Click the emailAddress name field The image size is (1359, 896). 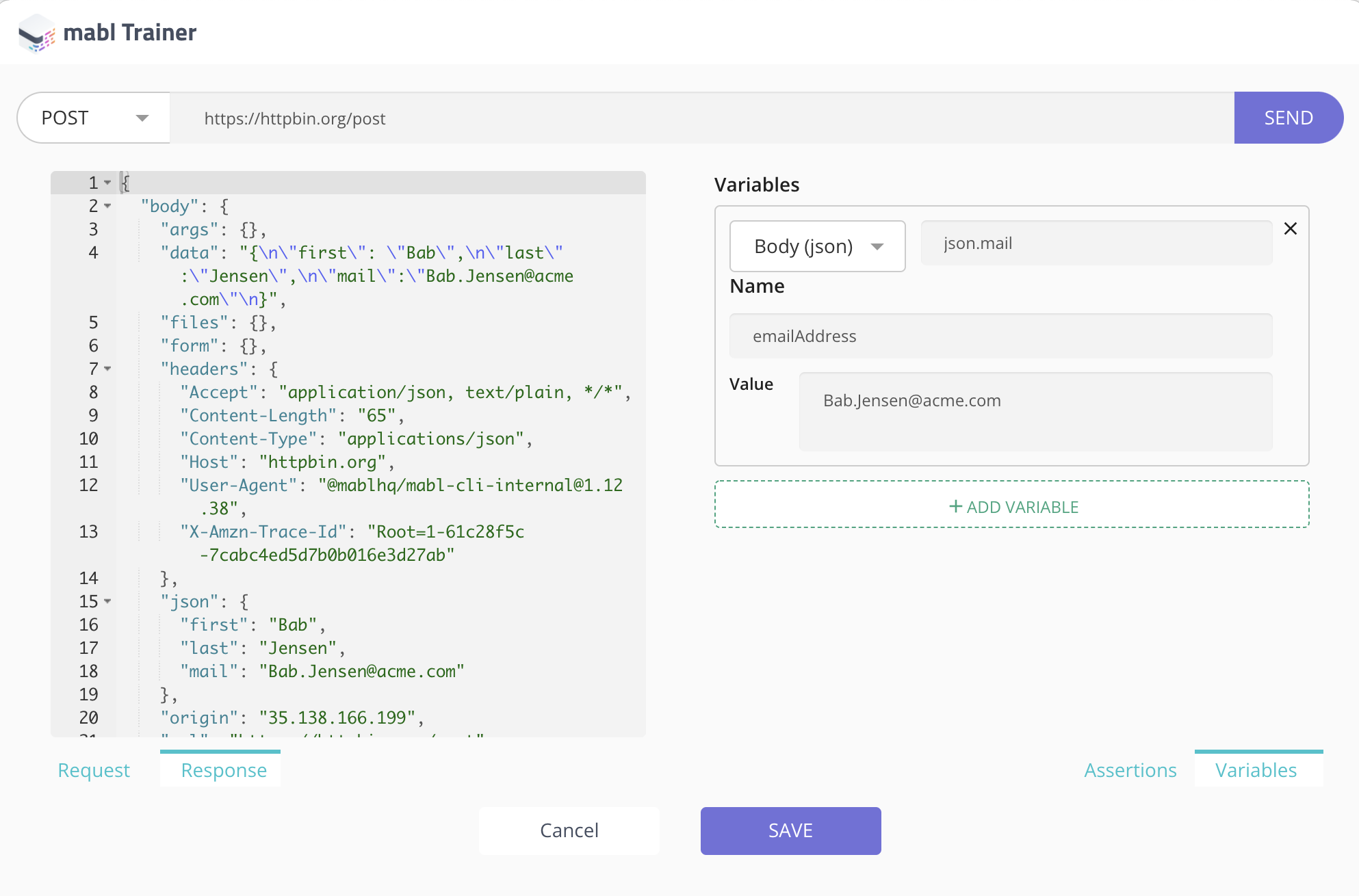point(1001,336)
